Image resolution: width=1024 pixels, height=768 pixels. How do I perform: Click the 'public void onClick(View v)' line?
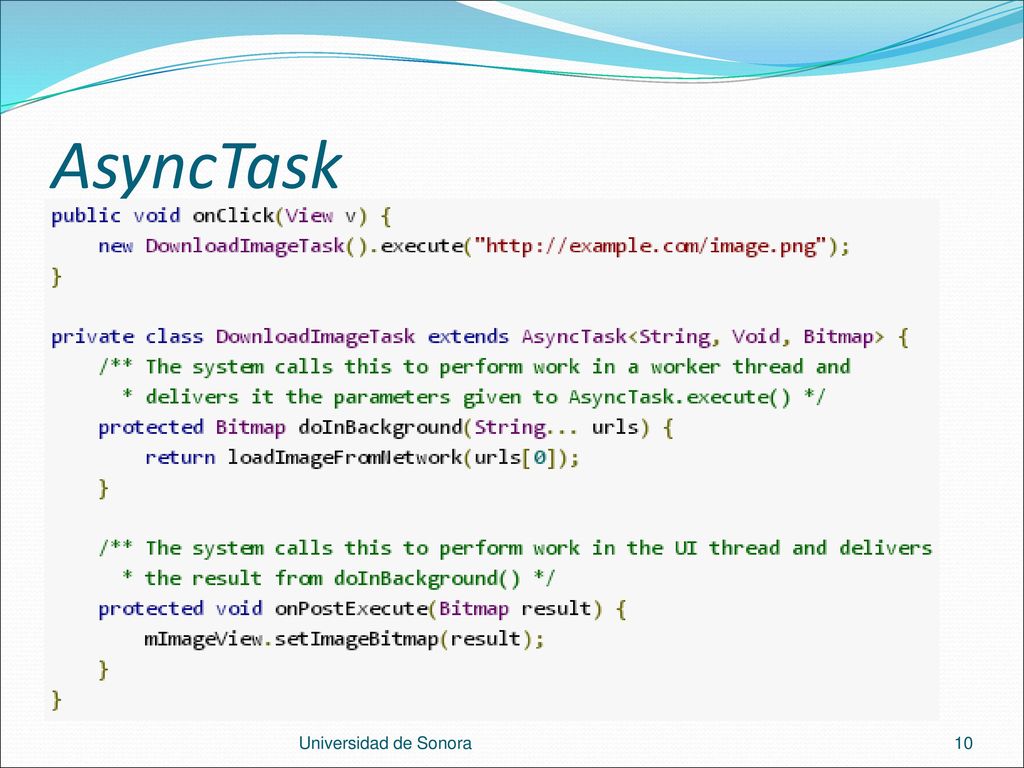[221, 216]
